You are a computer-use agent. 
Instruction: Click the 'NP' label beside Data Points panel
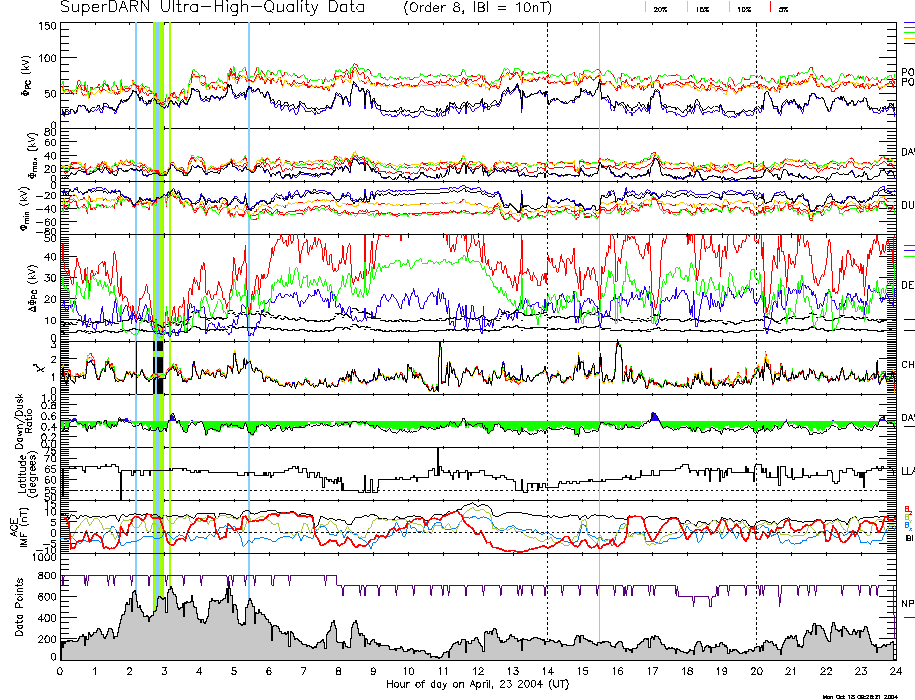pos(908,604)
